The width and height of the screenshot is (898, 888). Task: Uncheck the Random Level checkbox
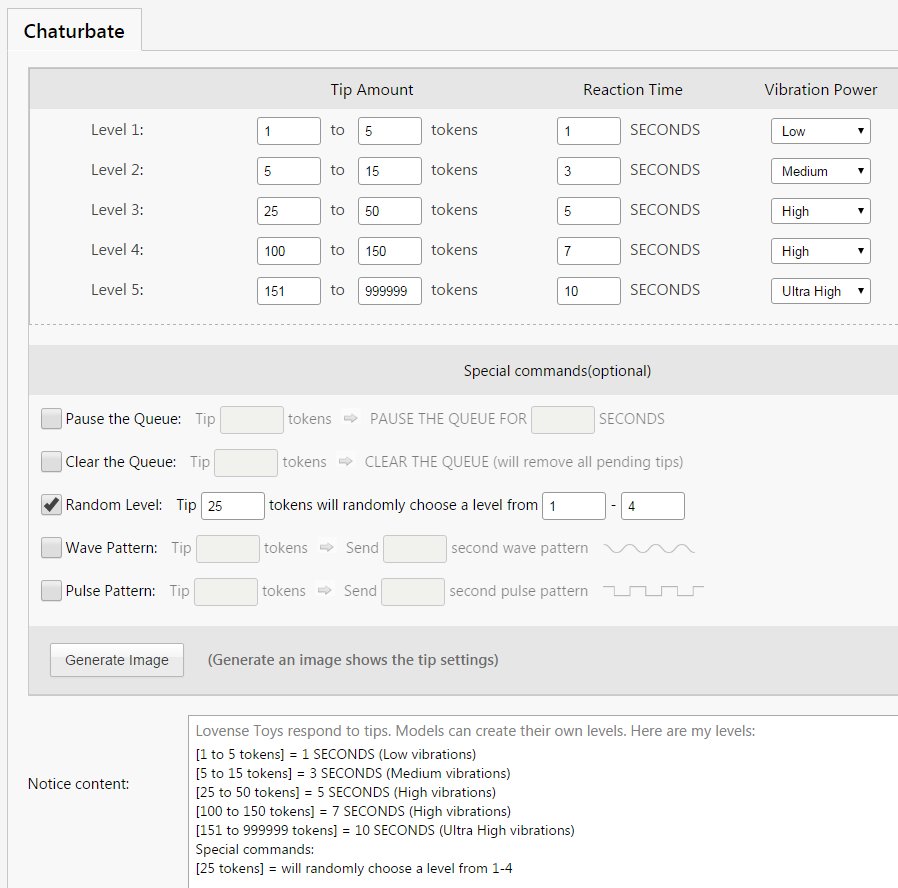(x=51, y=504)
